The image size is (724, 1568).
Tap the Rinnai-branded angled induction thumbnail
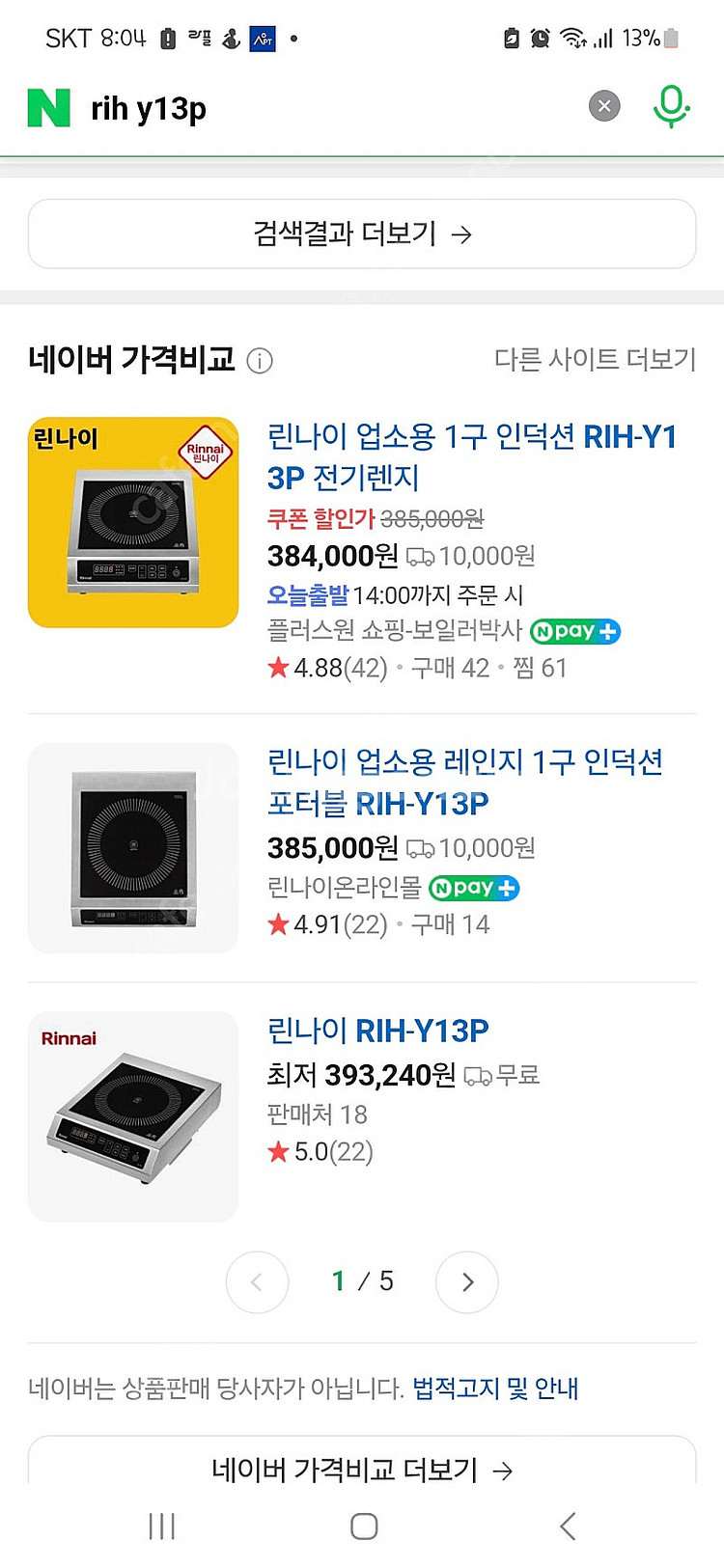click(x=133, y=1116)
